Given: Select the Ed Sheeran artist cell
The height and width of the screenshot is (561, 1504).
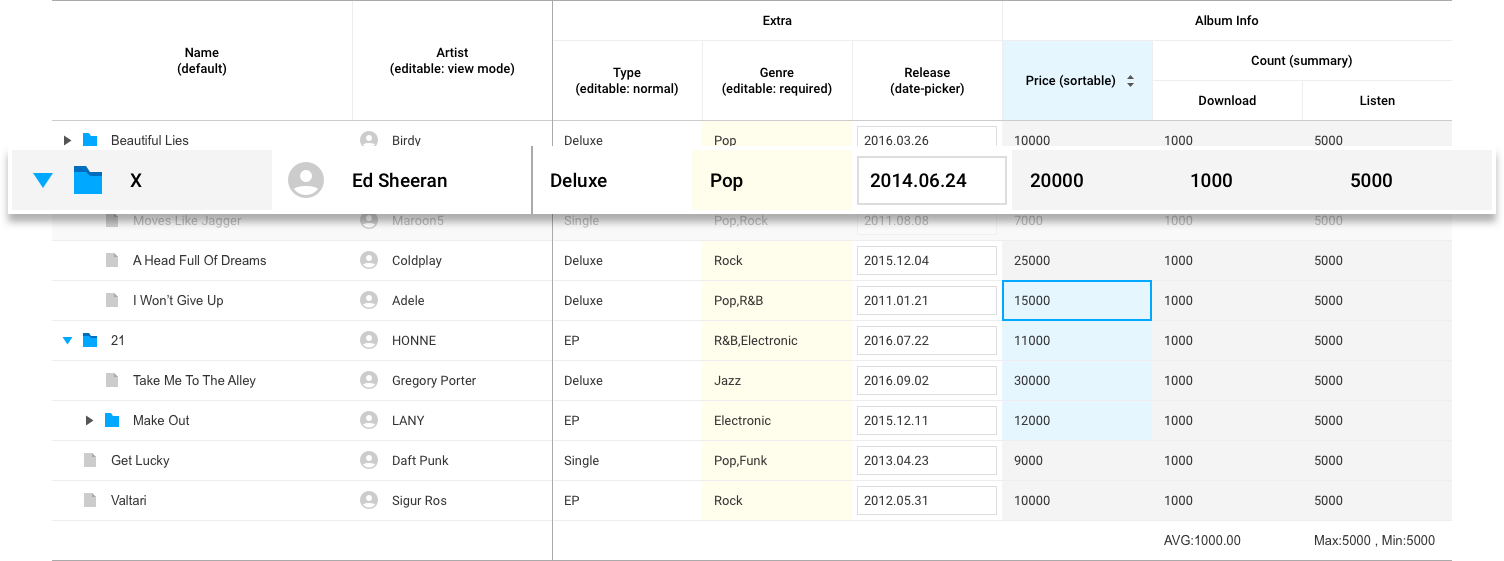Looking at the screenshot, I should pyautogui.click(x=401, y=181).
